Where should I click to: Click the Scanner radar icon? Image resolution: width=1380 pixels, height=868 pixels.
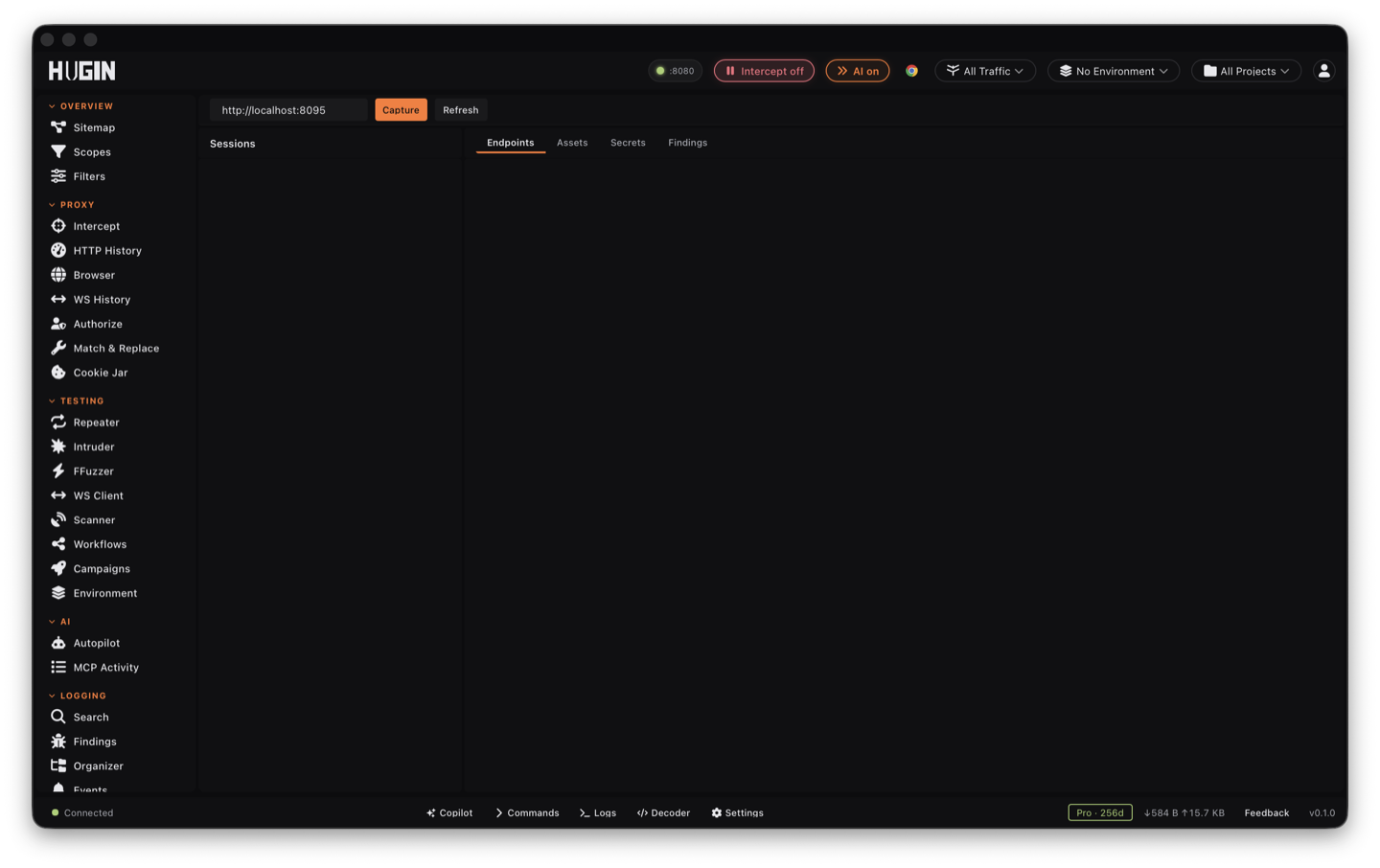coord(58,520)
